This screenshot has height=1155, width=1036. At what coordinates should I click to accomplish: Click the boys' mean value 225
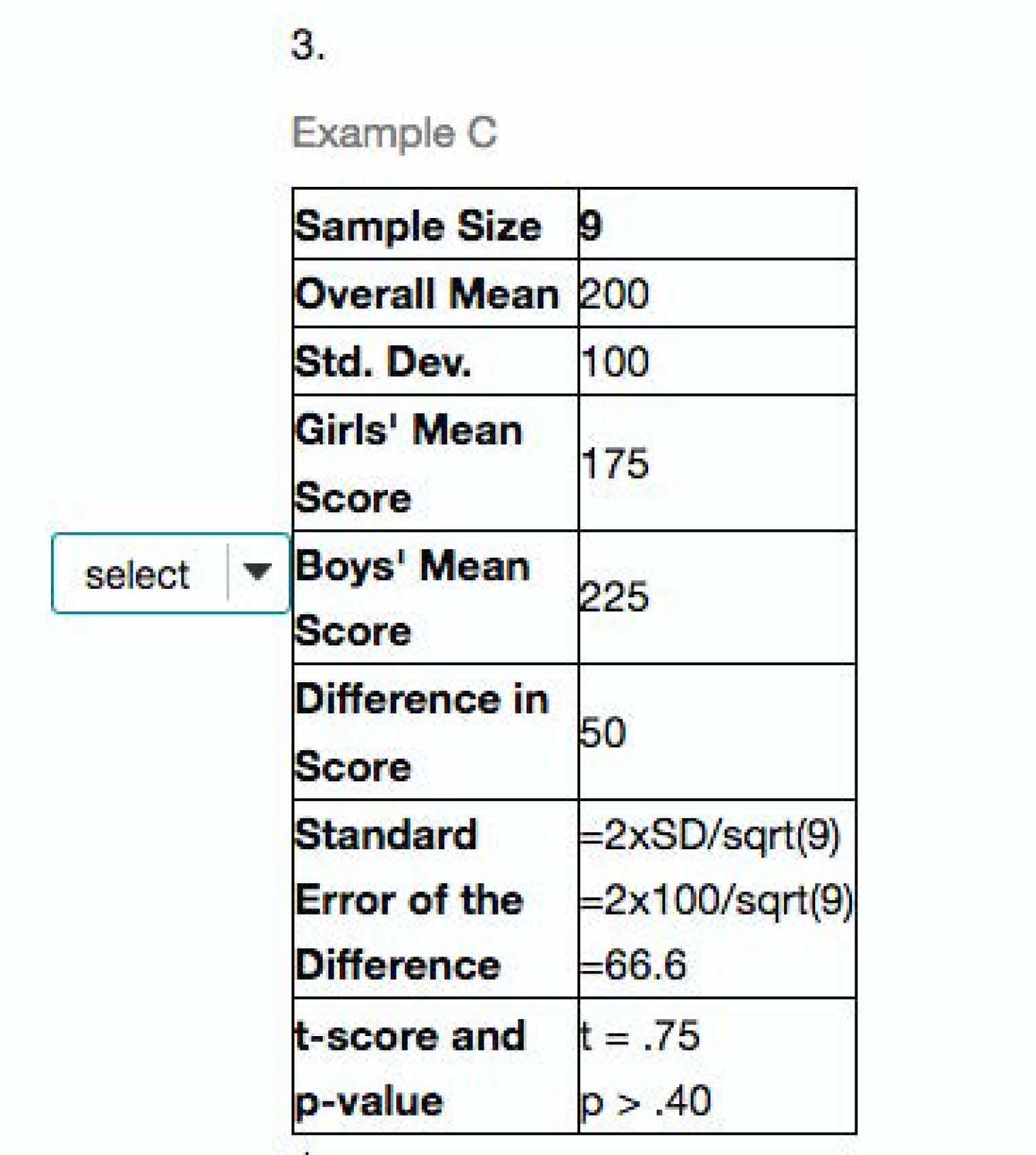tap(614, 598)
